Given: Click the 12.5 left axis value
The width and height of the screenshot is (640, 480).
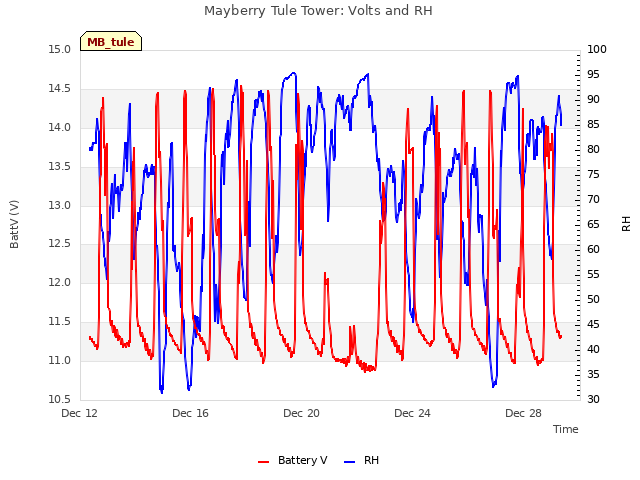Looking at the screenshot, I should point(59,244).
